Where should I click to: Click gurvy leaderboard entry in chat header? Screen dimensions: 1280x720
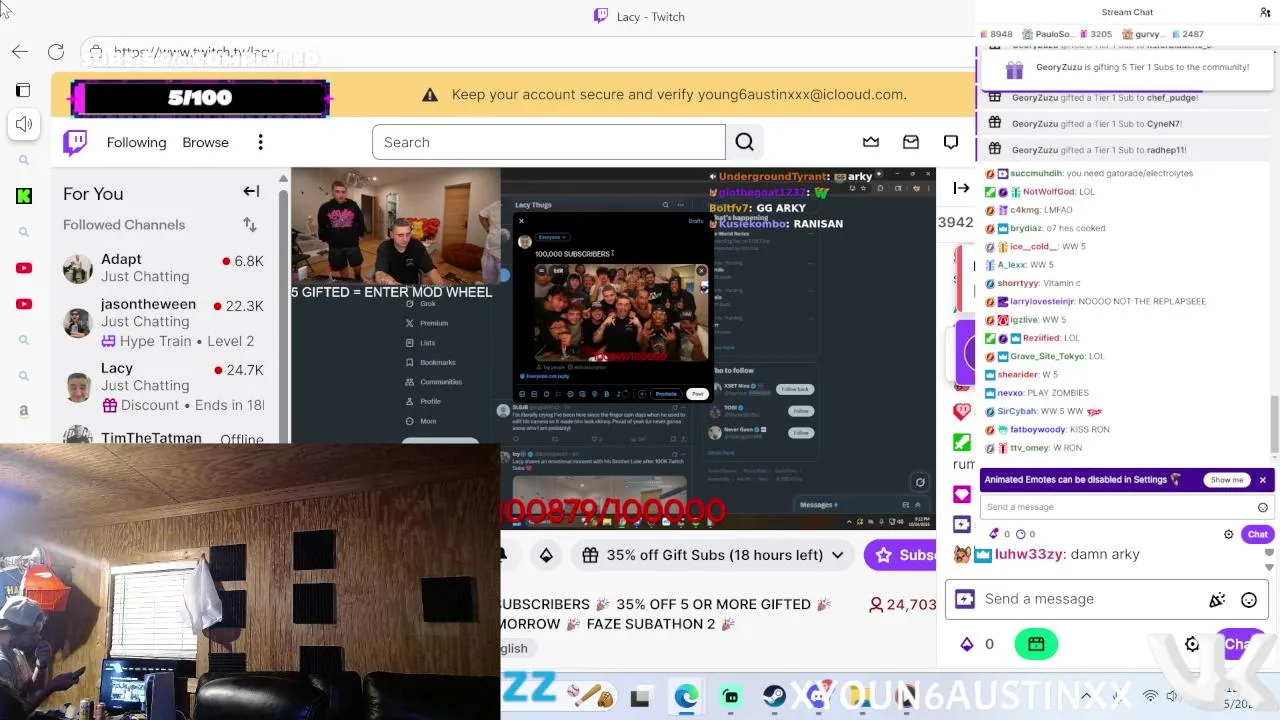tap(1142, 34)
